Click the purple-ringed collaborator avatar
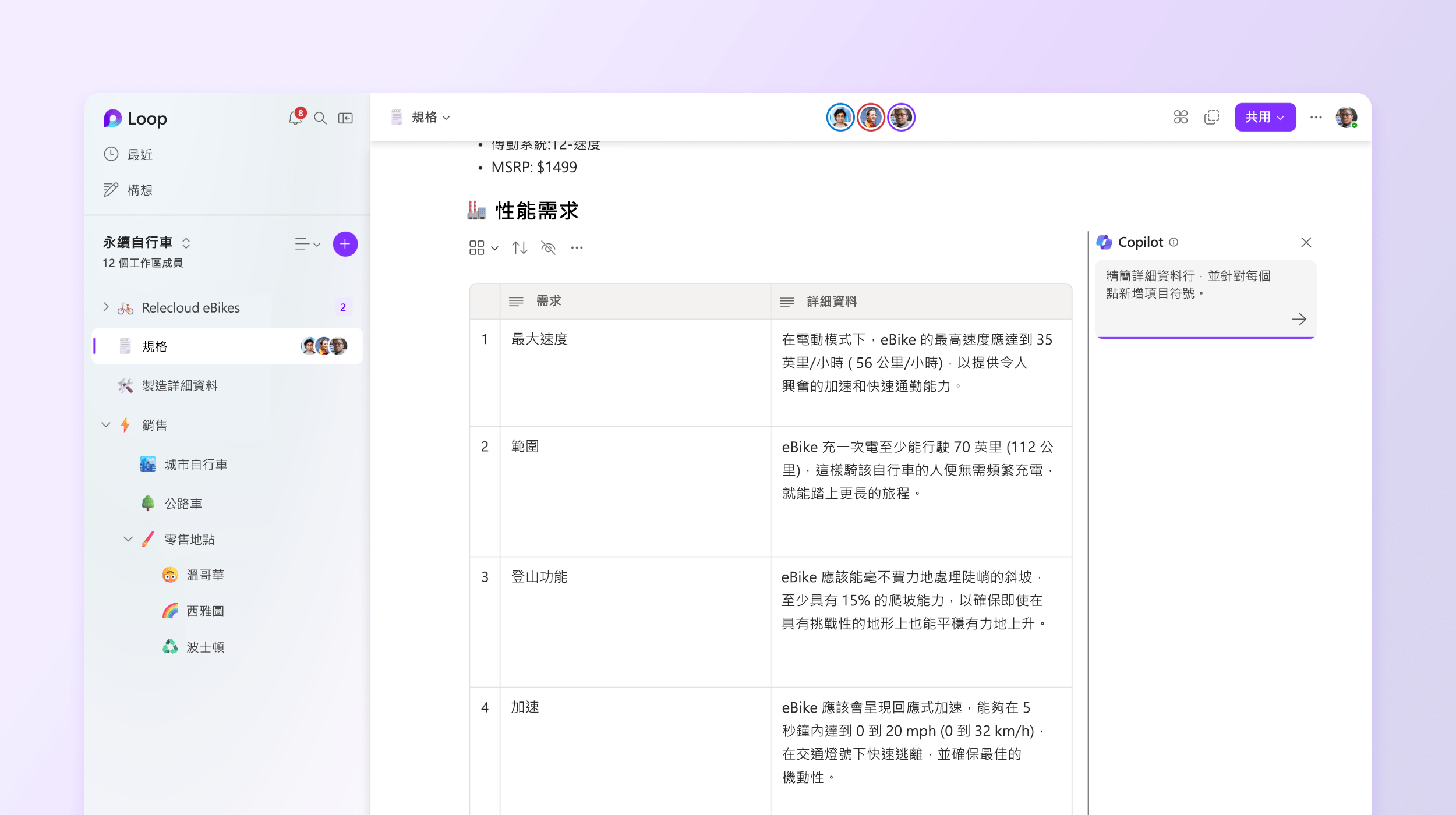The height and width of the screenshot is (815, 1456). pyautogui.click(x=901, y=118)
